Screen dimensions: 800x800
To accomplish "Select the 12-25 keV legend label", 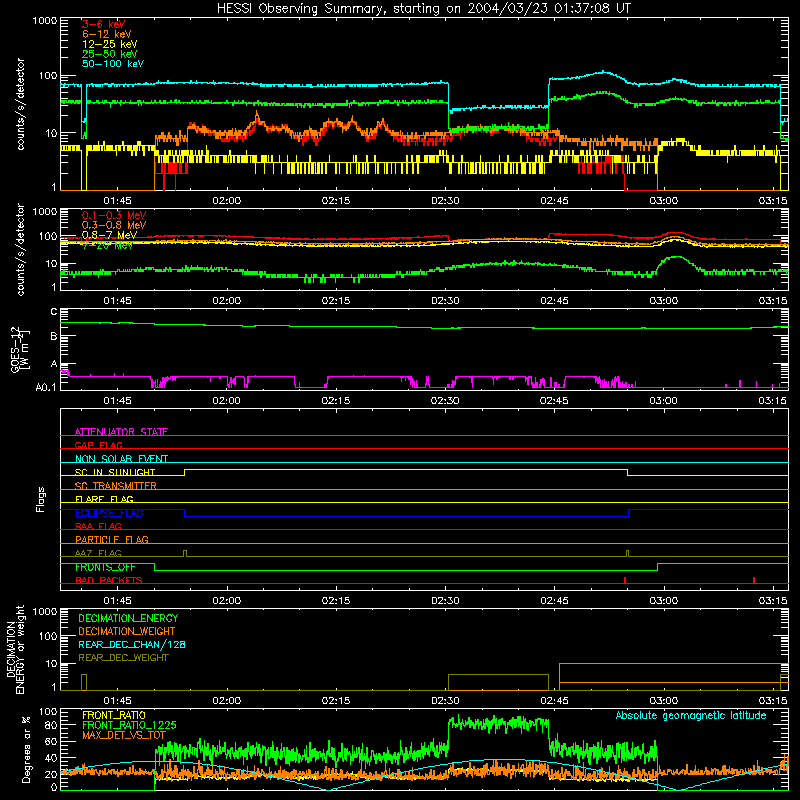I will click(109, 44).
